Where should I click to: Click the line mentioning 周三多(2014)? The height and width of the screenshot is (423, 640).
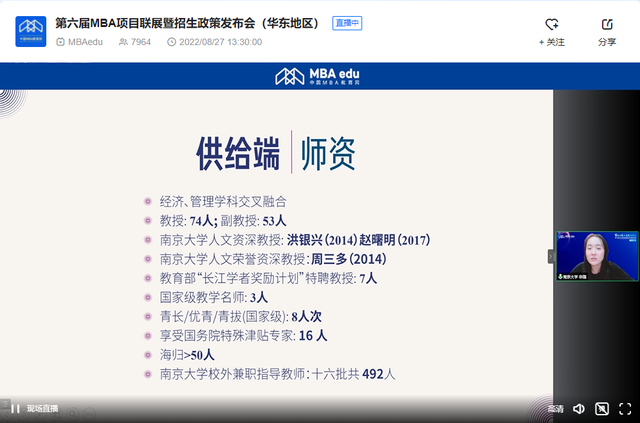[x=273, y=259]
